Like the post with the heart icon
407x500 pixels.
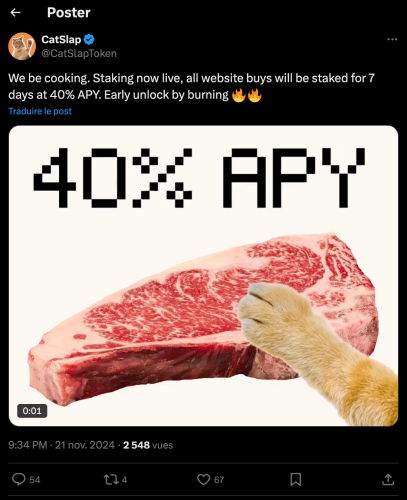(x=203, y=480)
